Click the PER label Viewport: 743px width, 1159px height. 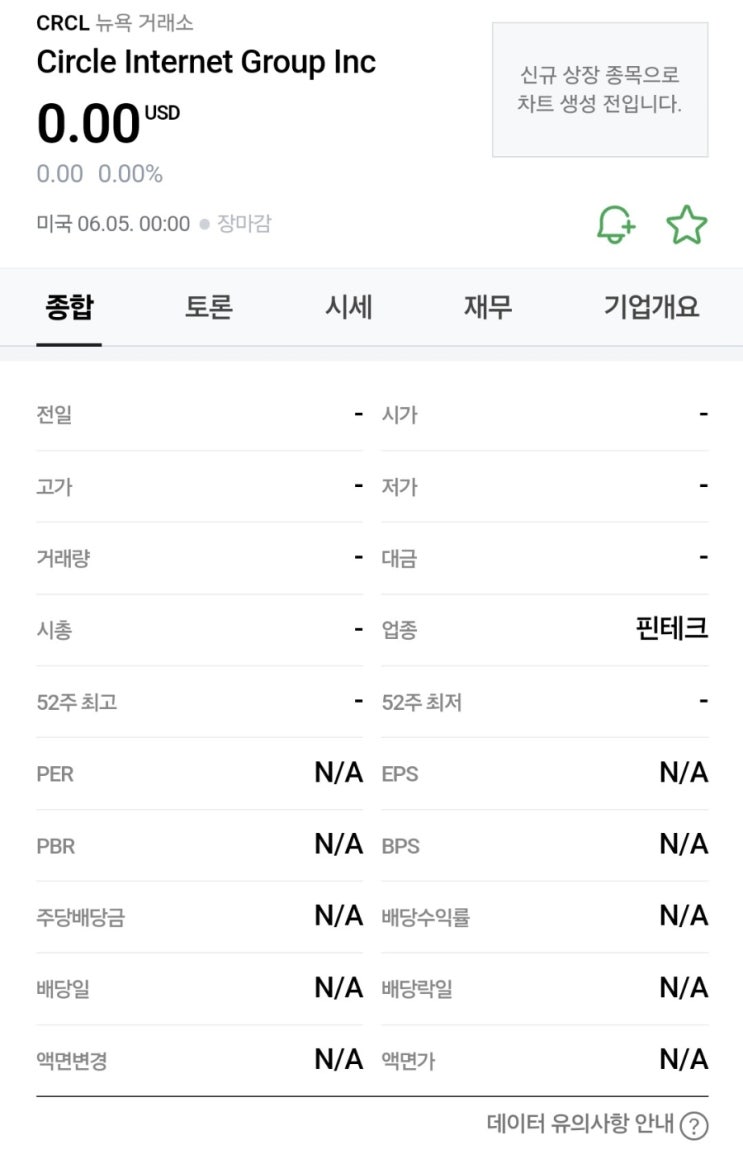coord(55,774)
